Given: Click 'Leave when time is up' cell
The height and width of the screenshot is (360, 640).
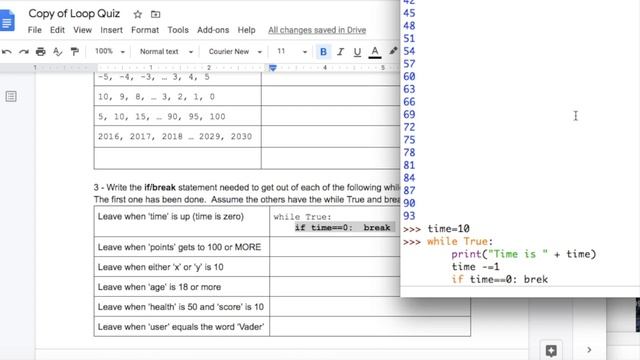Looking at the screenshot, I should point(182,221).
